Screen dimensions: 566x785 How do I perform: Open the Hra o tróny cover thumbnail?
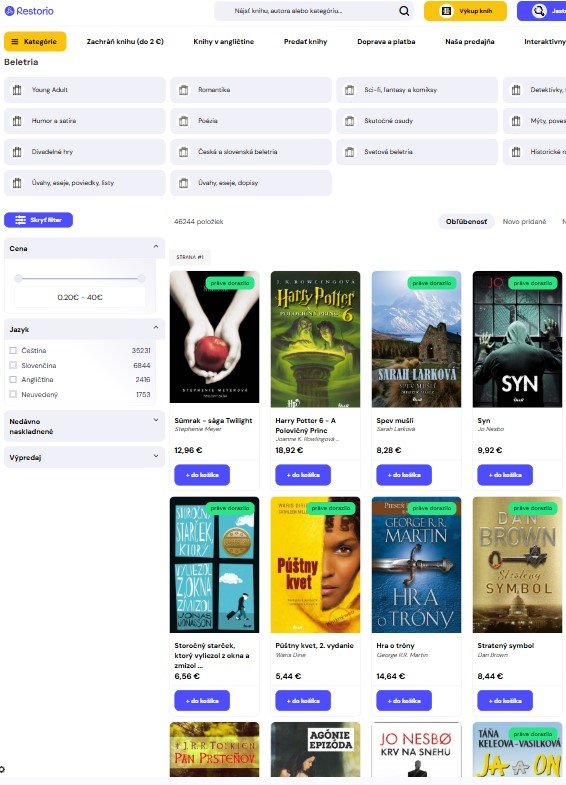(416, 565)
